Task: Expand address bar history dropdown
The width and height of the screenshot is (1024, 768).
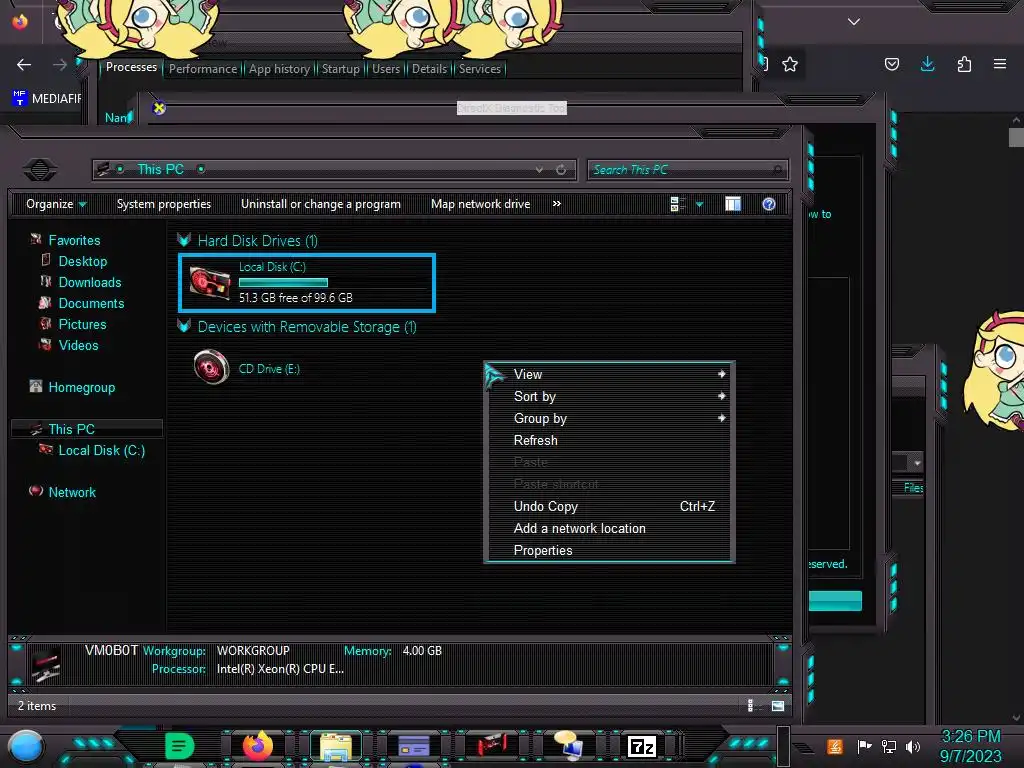Action: [539, 170]
